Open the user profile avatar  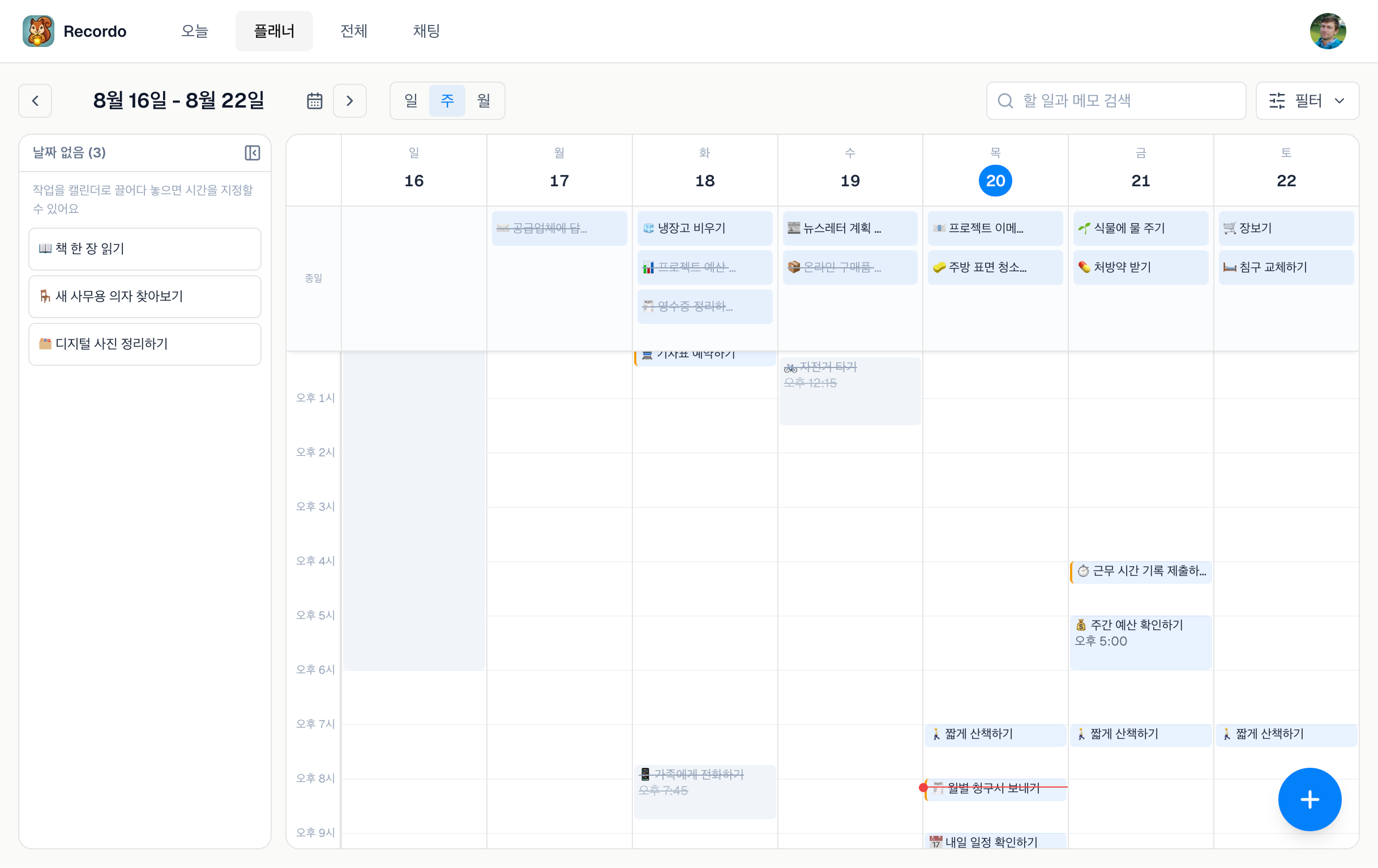(x=1328, y=31)
